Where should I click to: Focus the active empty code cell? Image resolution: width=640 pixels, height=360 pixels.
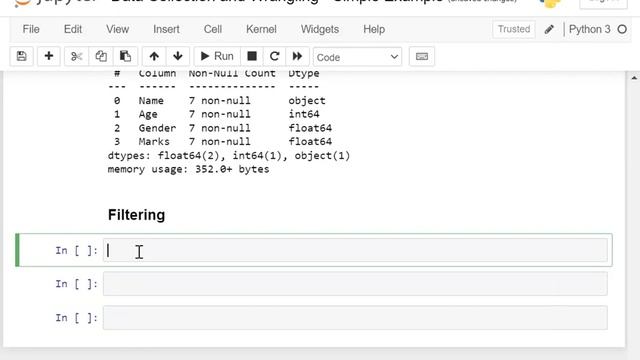click(355, 250)
